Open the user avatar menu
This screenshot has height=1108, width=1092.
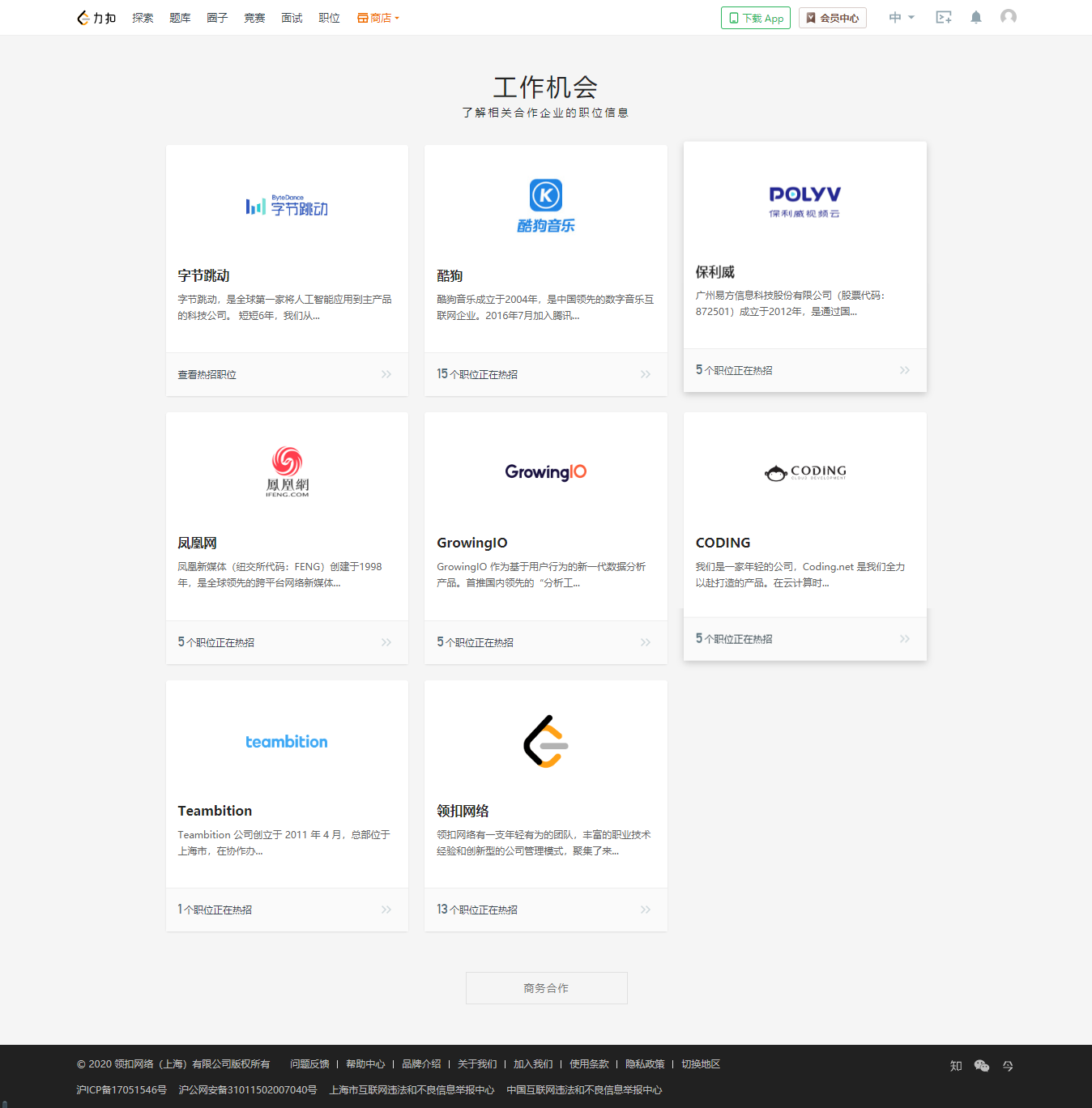(1009, 17)
